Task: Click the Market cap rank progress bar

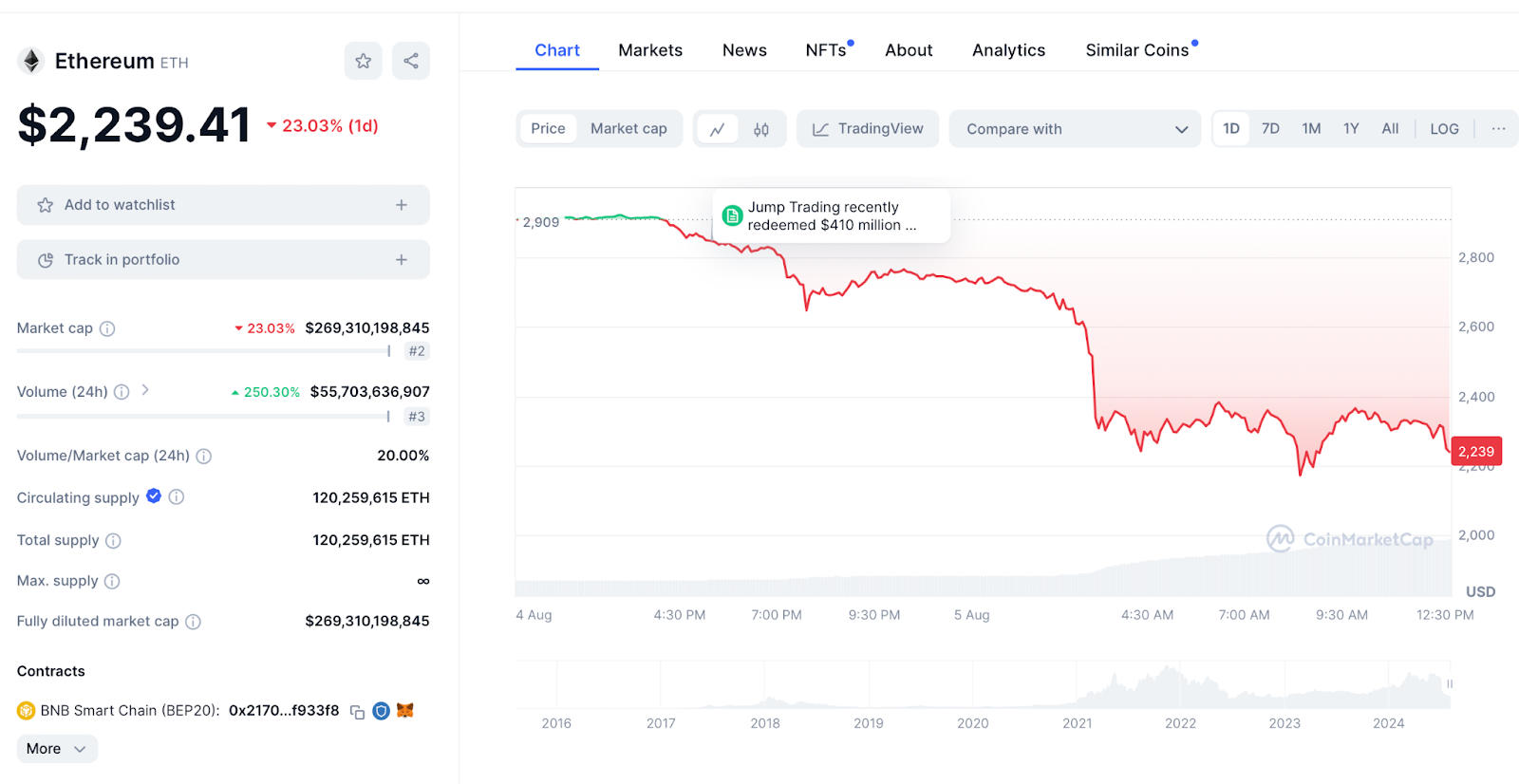Action: [204, 351]
